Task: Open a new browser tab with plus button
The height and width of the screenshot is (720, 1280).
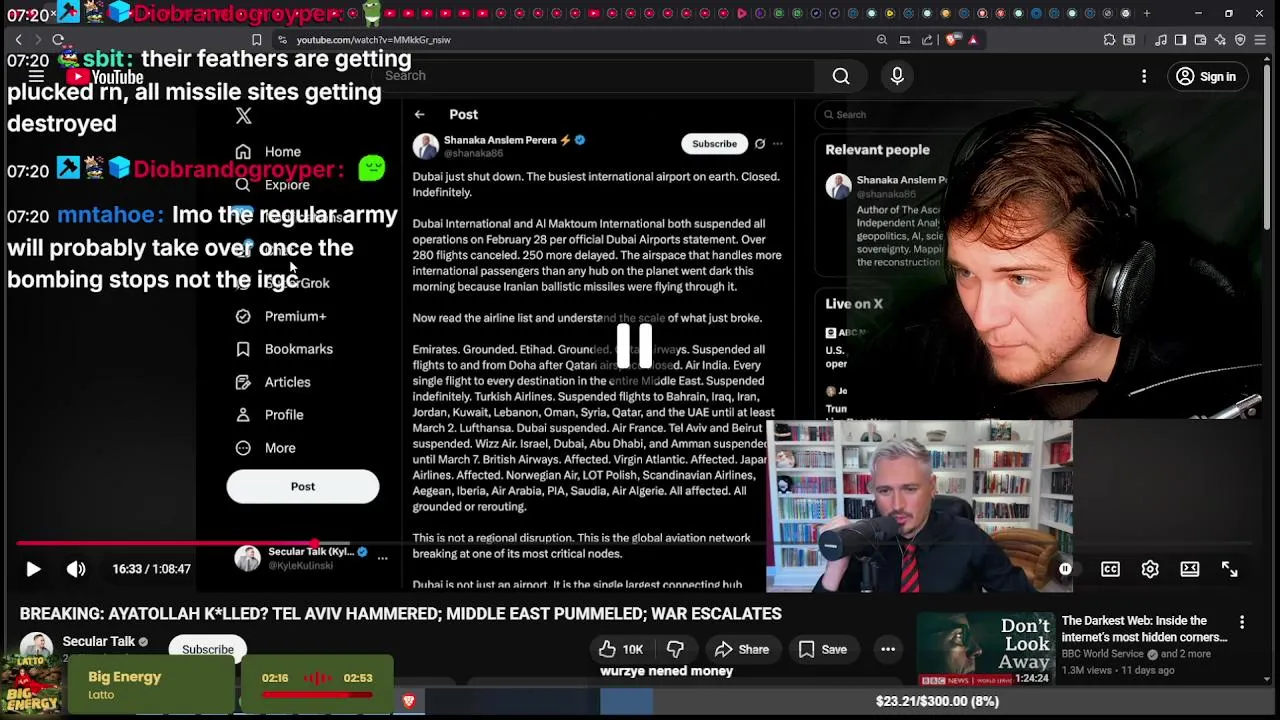Action: [x=1147, y=13]
